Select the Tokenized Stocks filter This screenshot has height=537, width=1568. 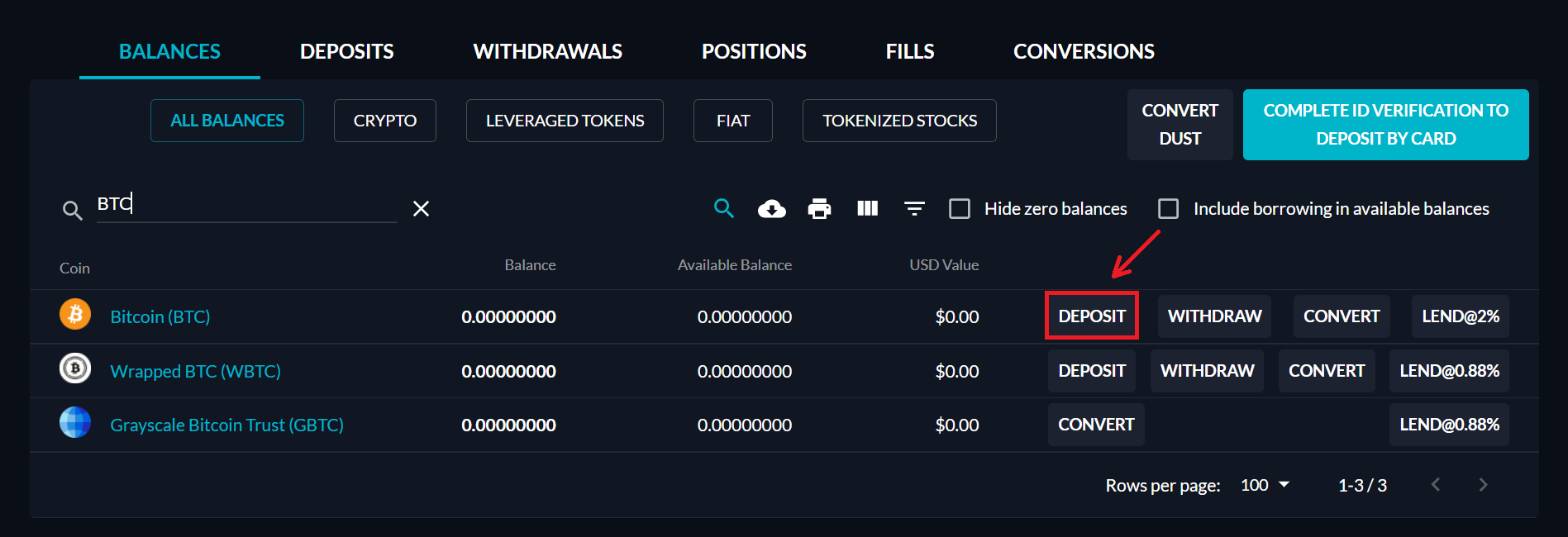tap(899, 121)
